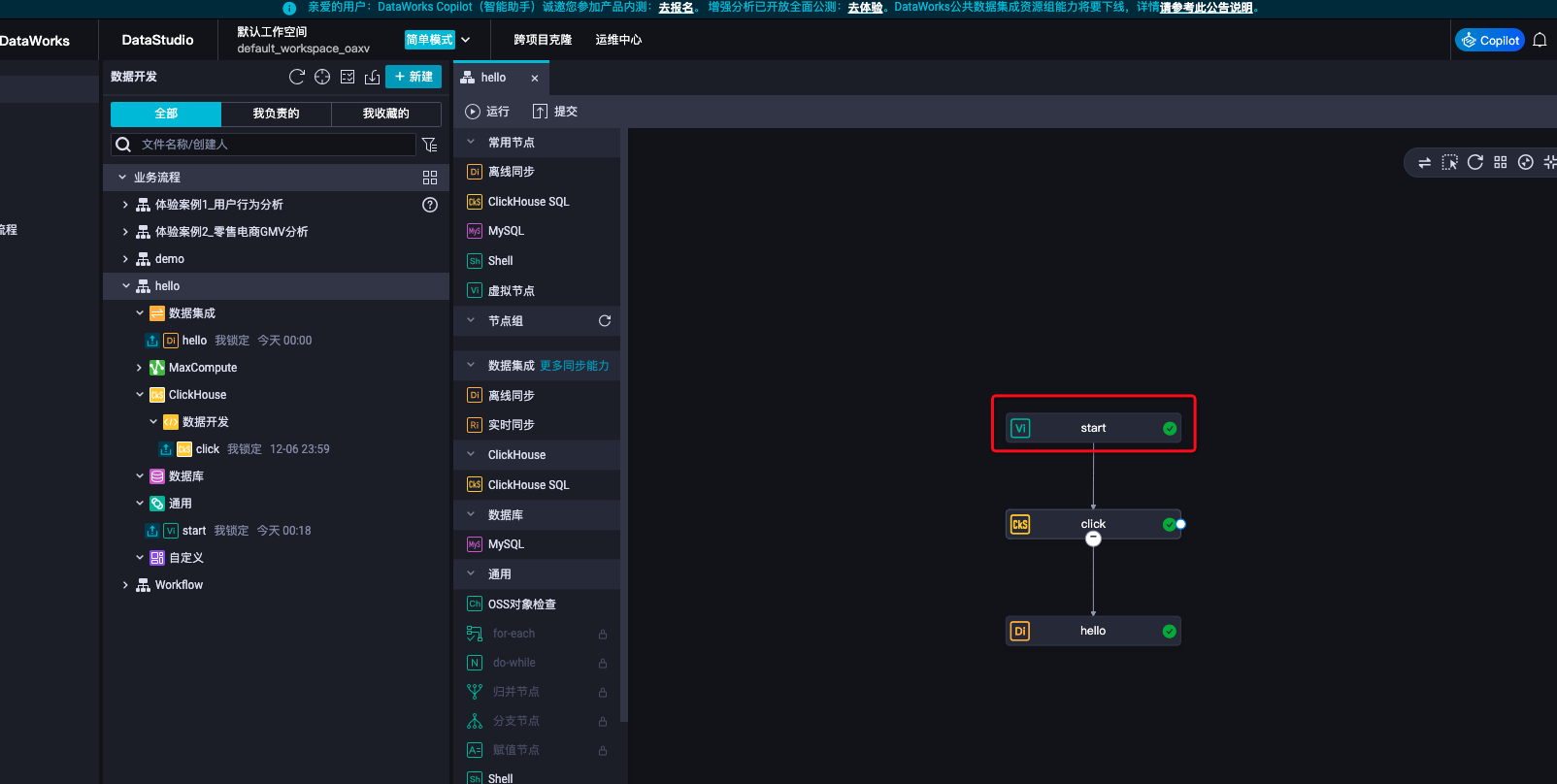The image size is (1557, 784).
Task: Refresh the node group (节点组) section
Action: [605, 321]
